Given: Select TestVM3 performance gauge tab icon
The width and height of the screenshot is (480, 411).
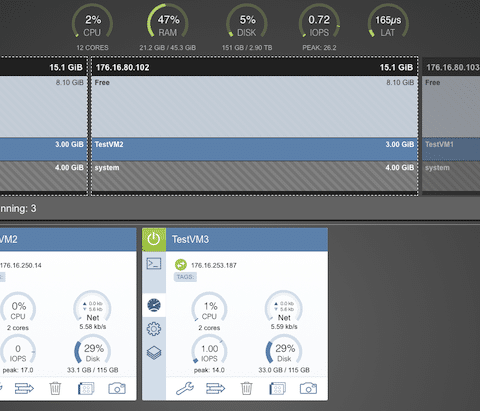Looking at the screenshot, I should [154, 305].
